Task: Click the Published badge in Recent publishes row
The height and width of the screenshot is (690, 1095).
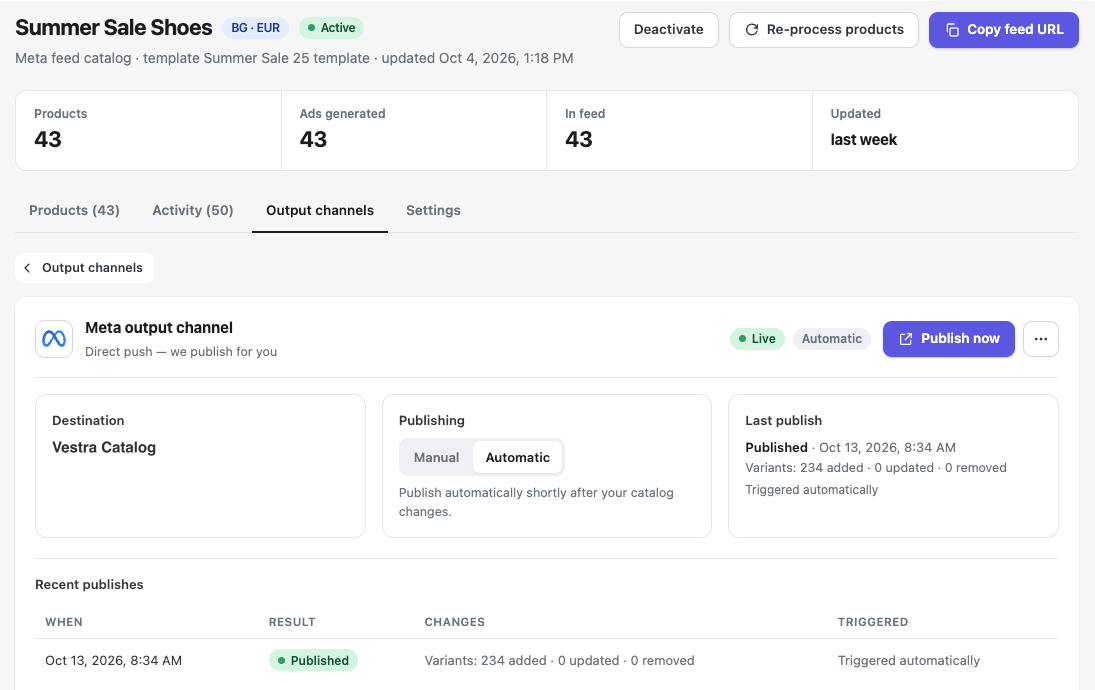Action: [313, 661]
